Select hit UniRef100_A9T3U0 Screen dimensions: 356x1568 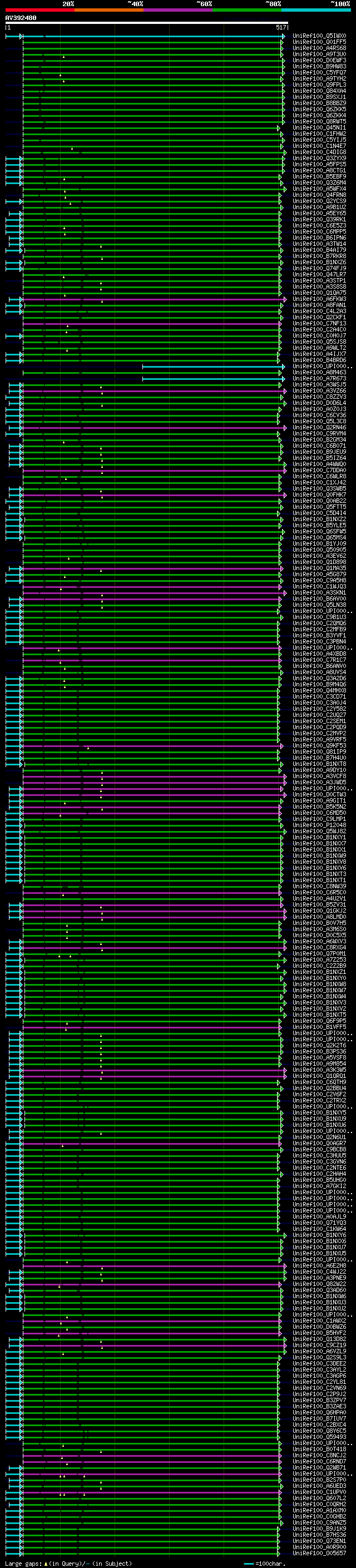pos(319,54)
